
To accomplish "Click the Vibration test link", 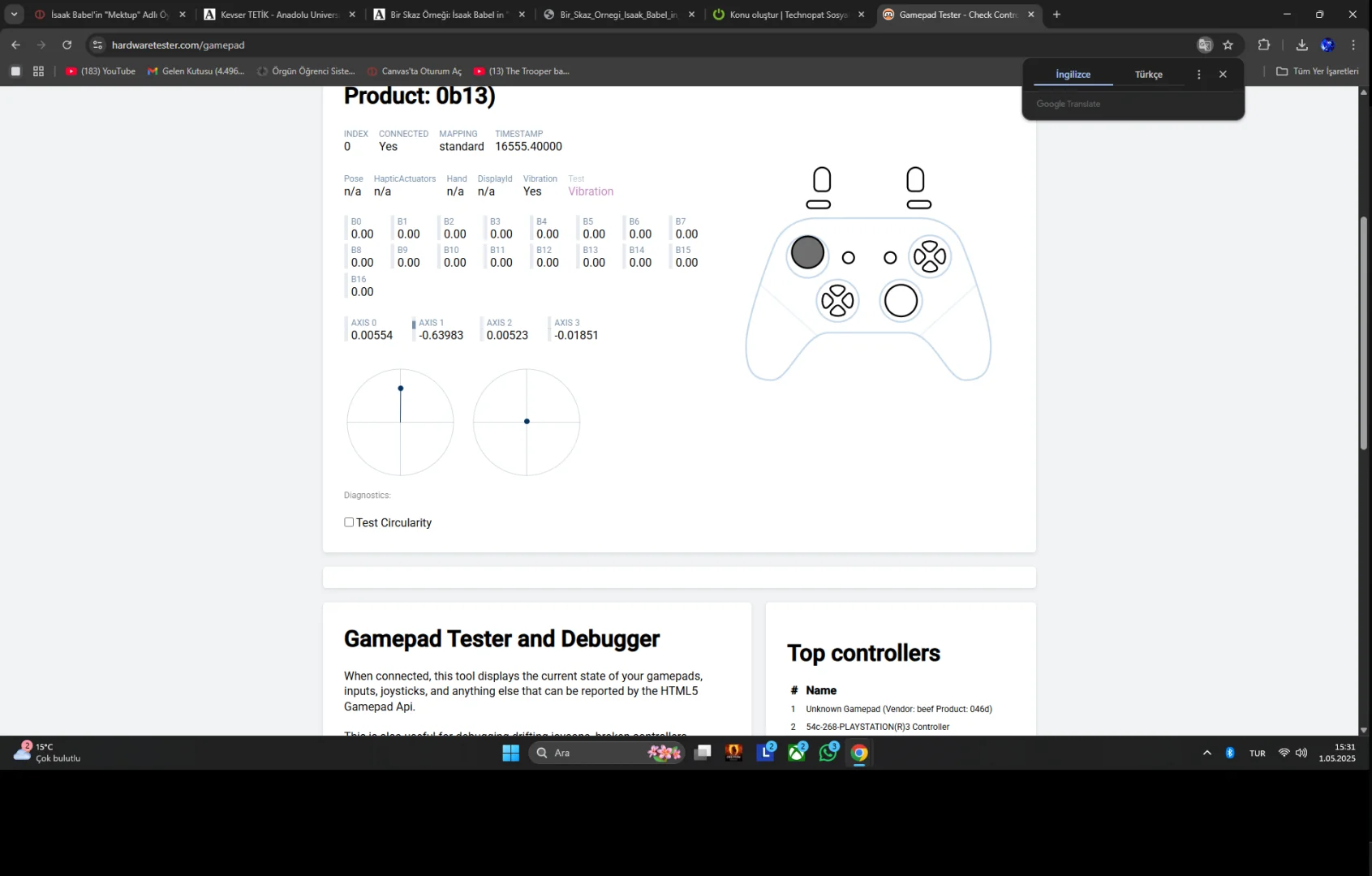I will point(591,191).
